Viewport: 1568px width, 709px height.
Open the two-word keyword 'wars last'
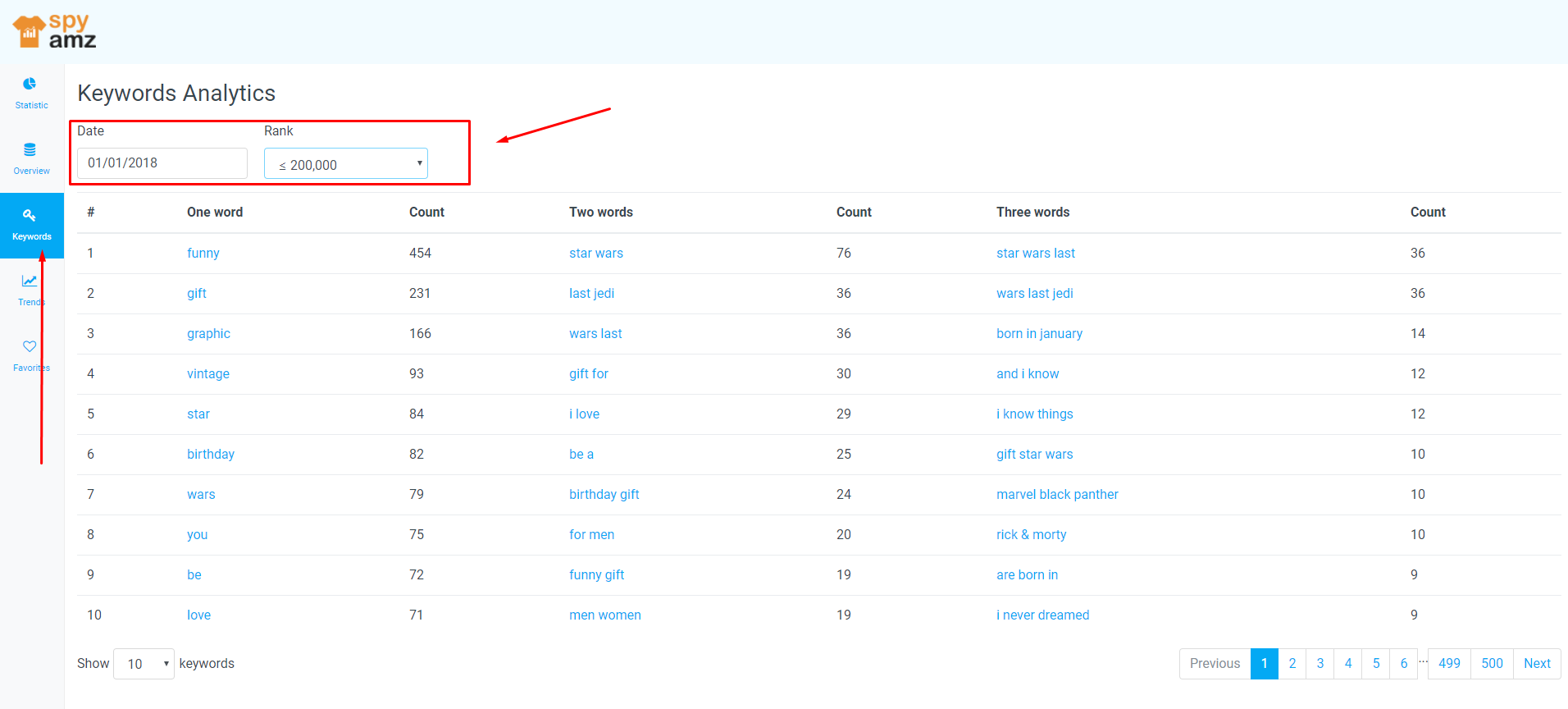[595, 333]
